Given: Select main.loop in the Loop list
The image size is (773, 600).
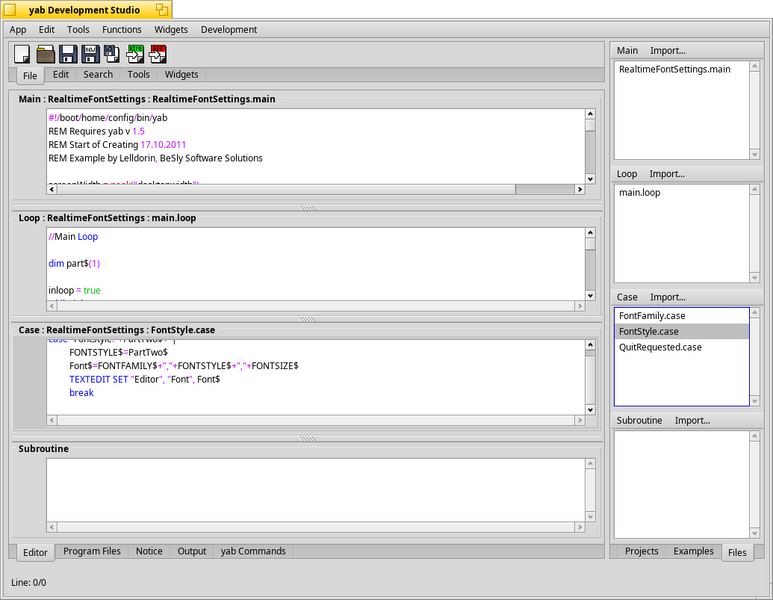Looking at the screenshot, I should pyautogui.click(x=682, y=193).
